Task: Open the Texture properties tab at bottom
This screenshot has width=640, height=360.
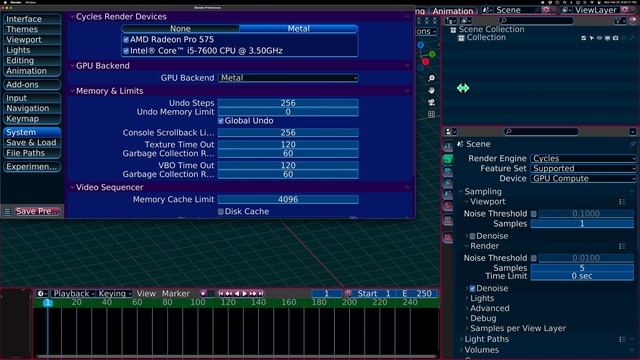Action: click(x=448, y=238)
